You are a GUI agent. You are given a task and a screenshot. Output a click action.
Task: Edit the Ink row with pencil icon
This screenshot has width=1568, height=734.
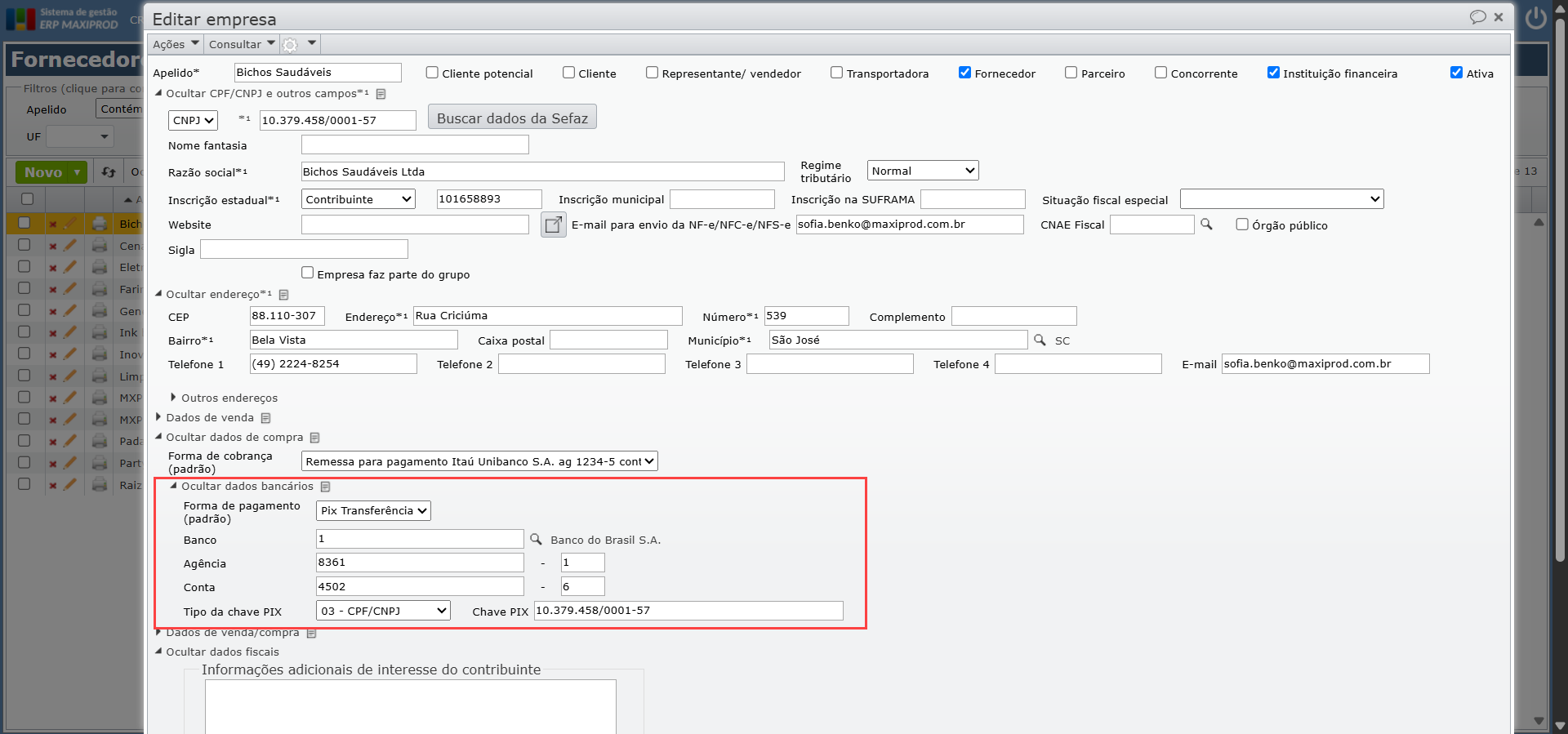[70, 332]
